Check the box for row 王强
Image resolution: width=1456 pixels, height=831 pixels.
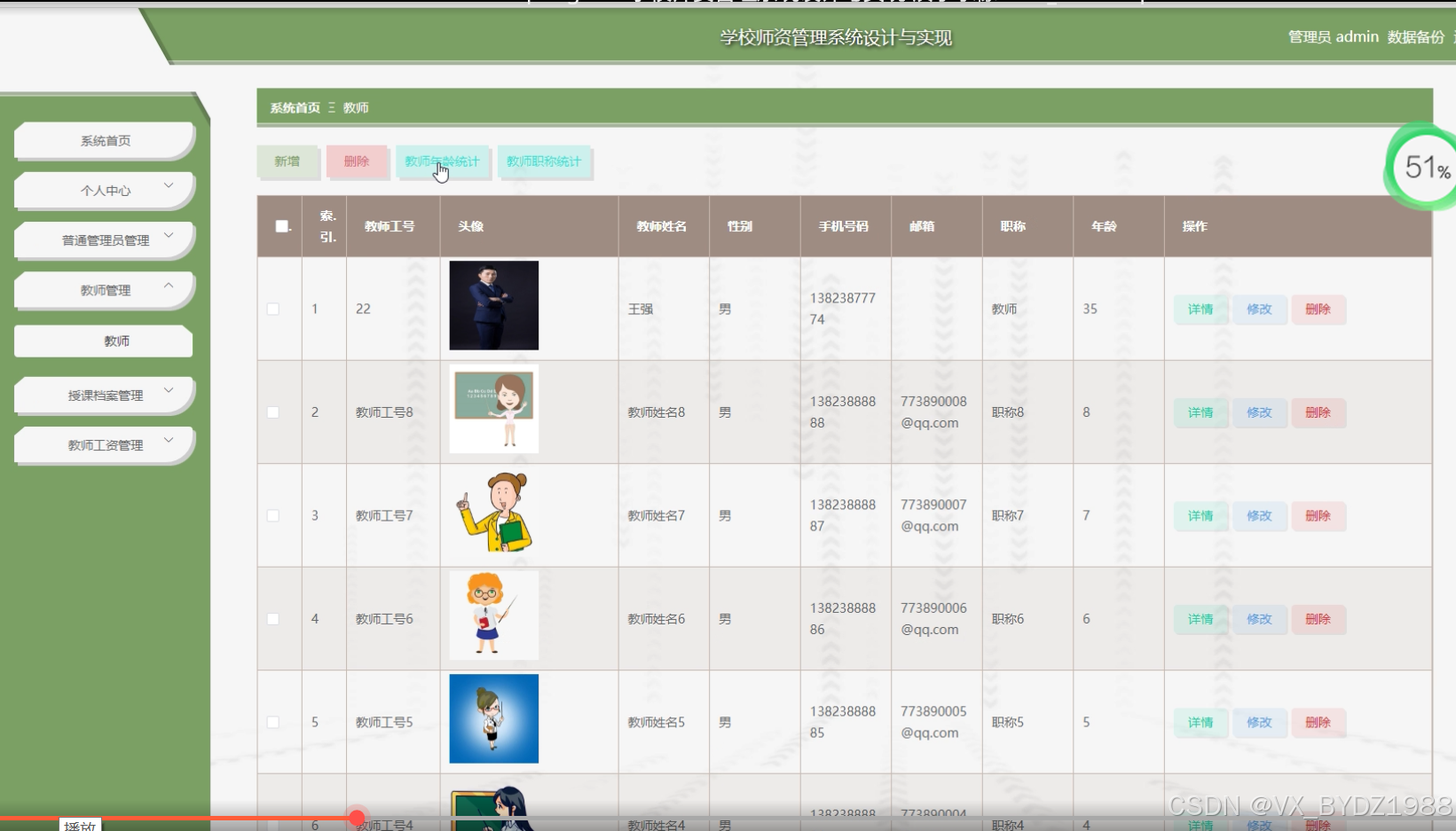[273, 309]
